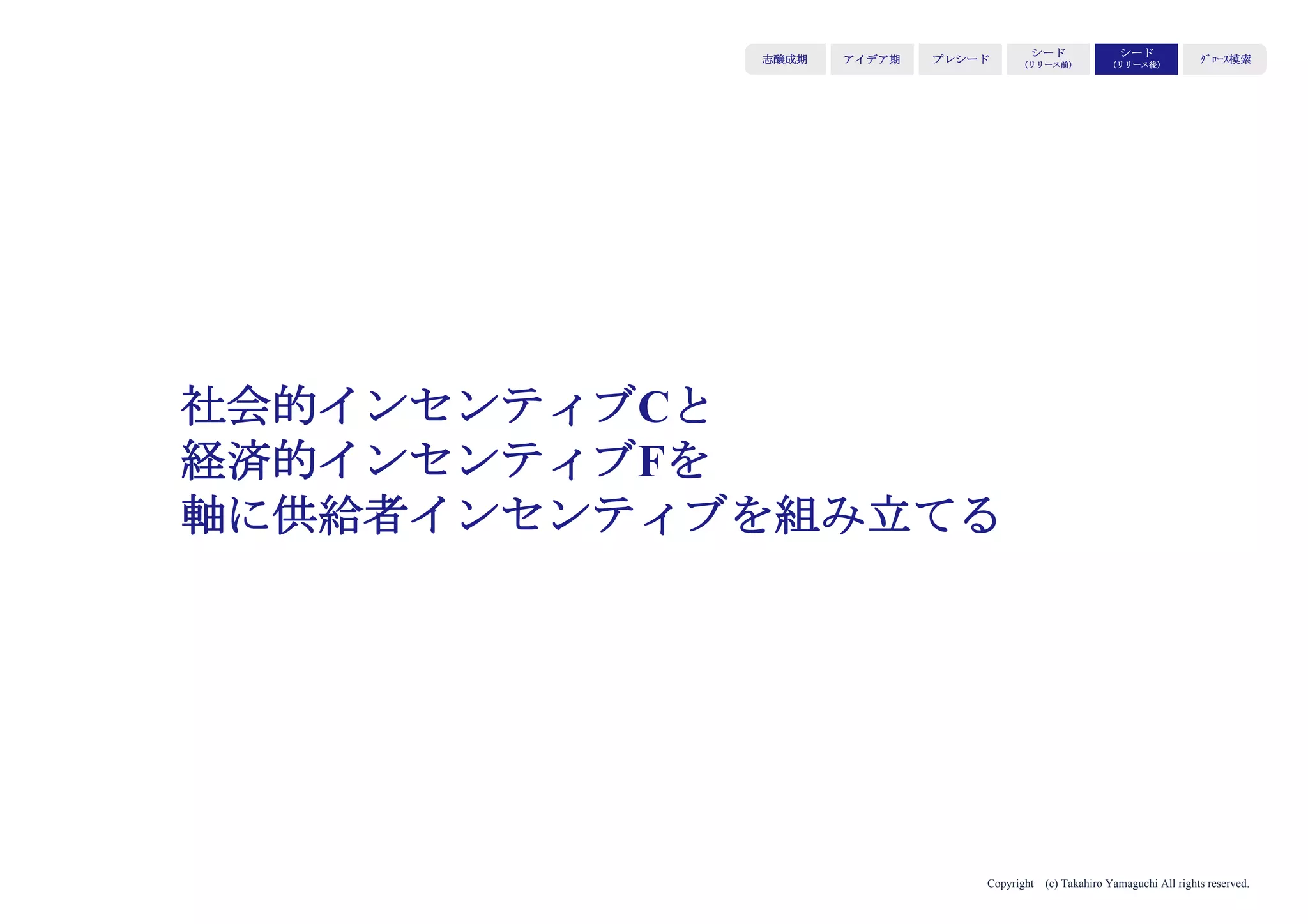Select the グロース模索 stage tab
Image resolution: width=1308 pixels, height=924 pixels.
(x=1225, y=59)
